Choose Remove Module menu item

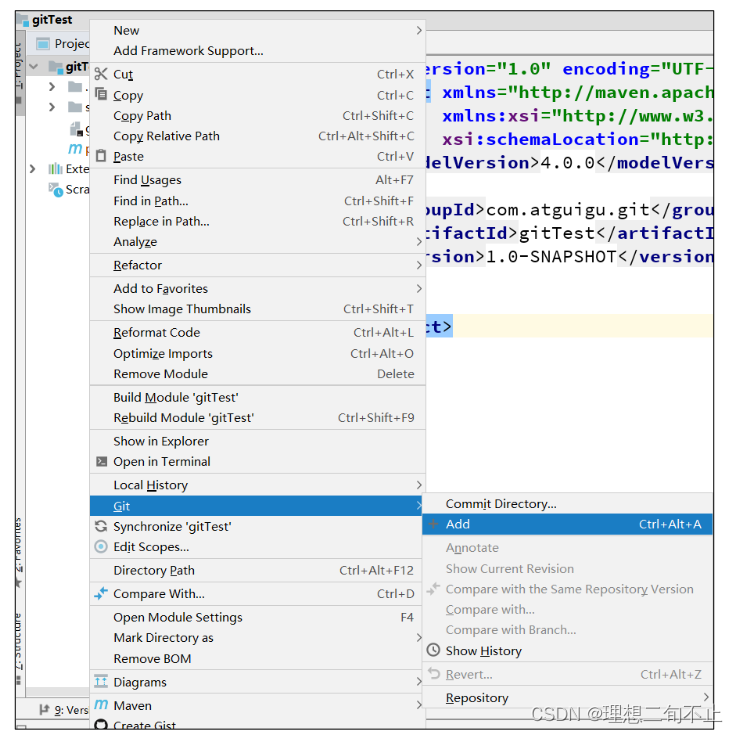point(257,374)
